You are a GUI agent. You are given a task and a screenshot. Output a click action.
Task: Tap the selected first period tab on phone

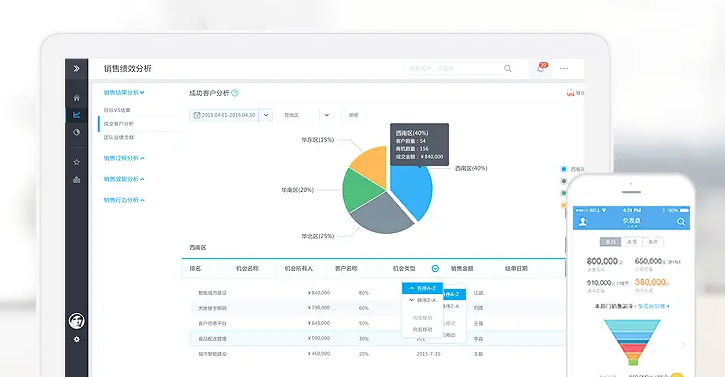pyautogui.click(x=610, y=242)
